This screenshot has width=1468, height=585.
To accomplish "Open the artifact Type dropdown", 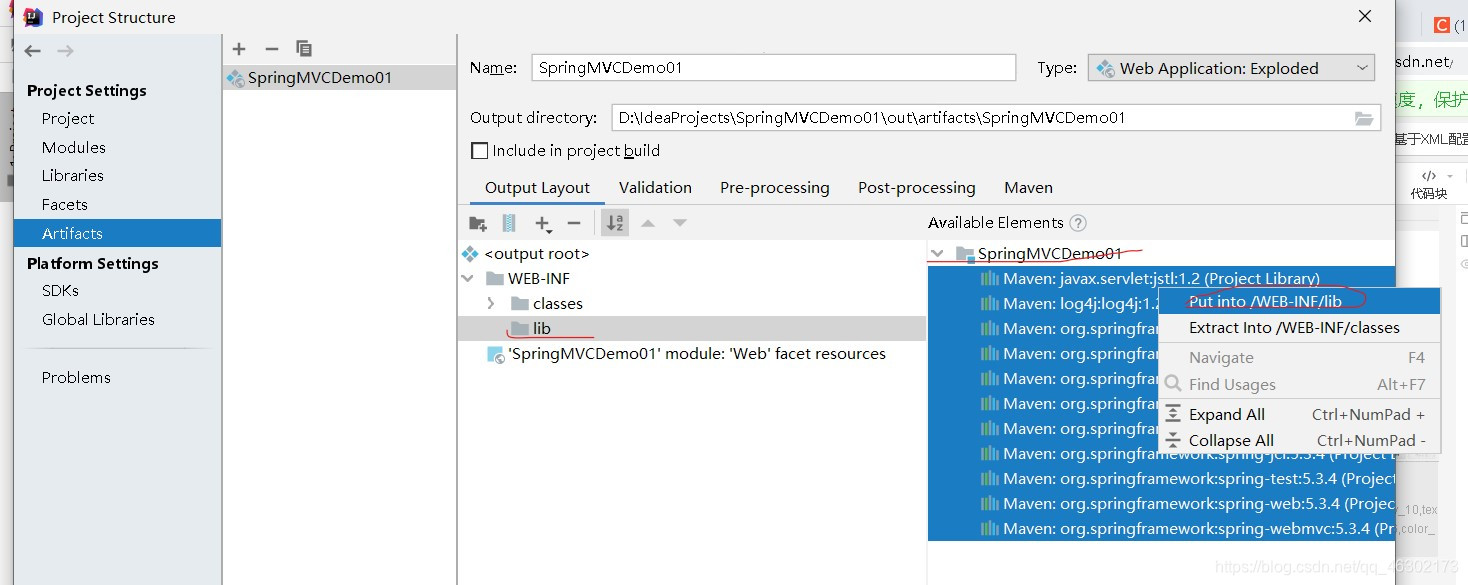I will [x=1233, y=68].
